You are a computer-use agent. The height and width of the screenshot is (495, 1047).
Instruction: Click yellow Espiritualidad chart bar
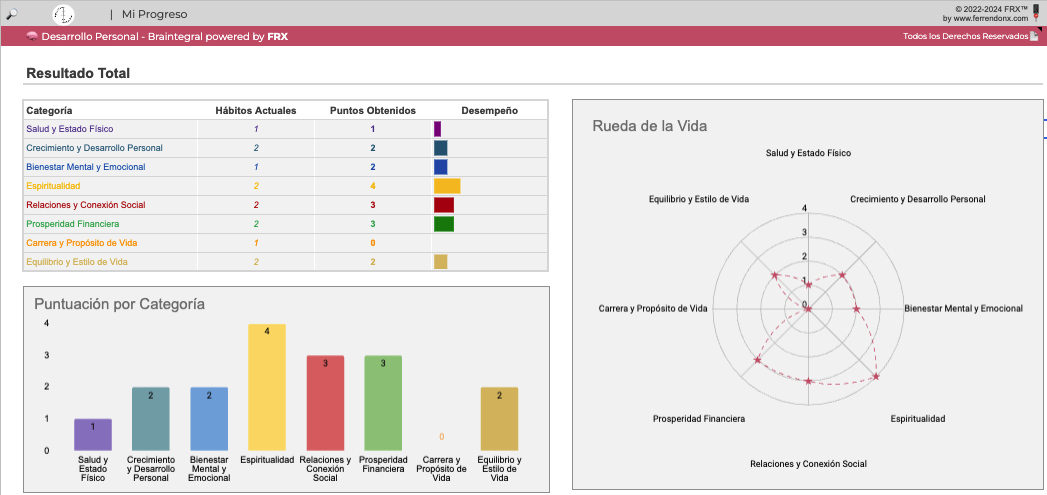(267, 387)
